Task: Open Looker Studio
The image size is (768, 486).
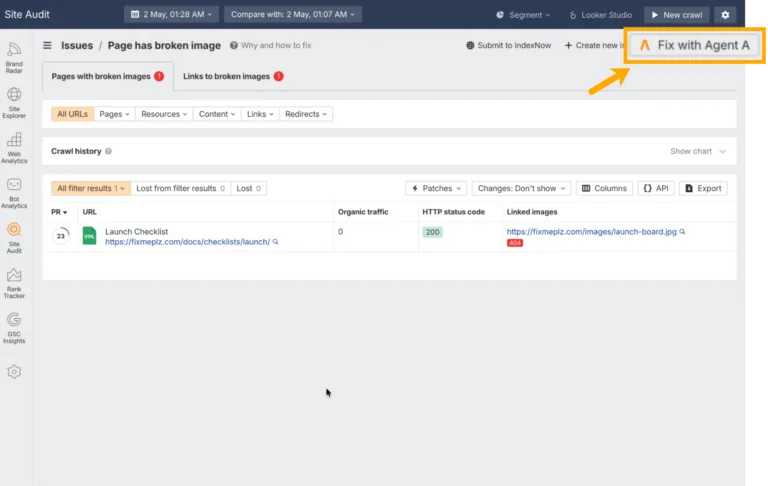Action: tap(600, 15)
